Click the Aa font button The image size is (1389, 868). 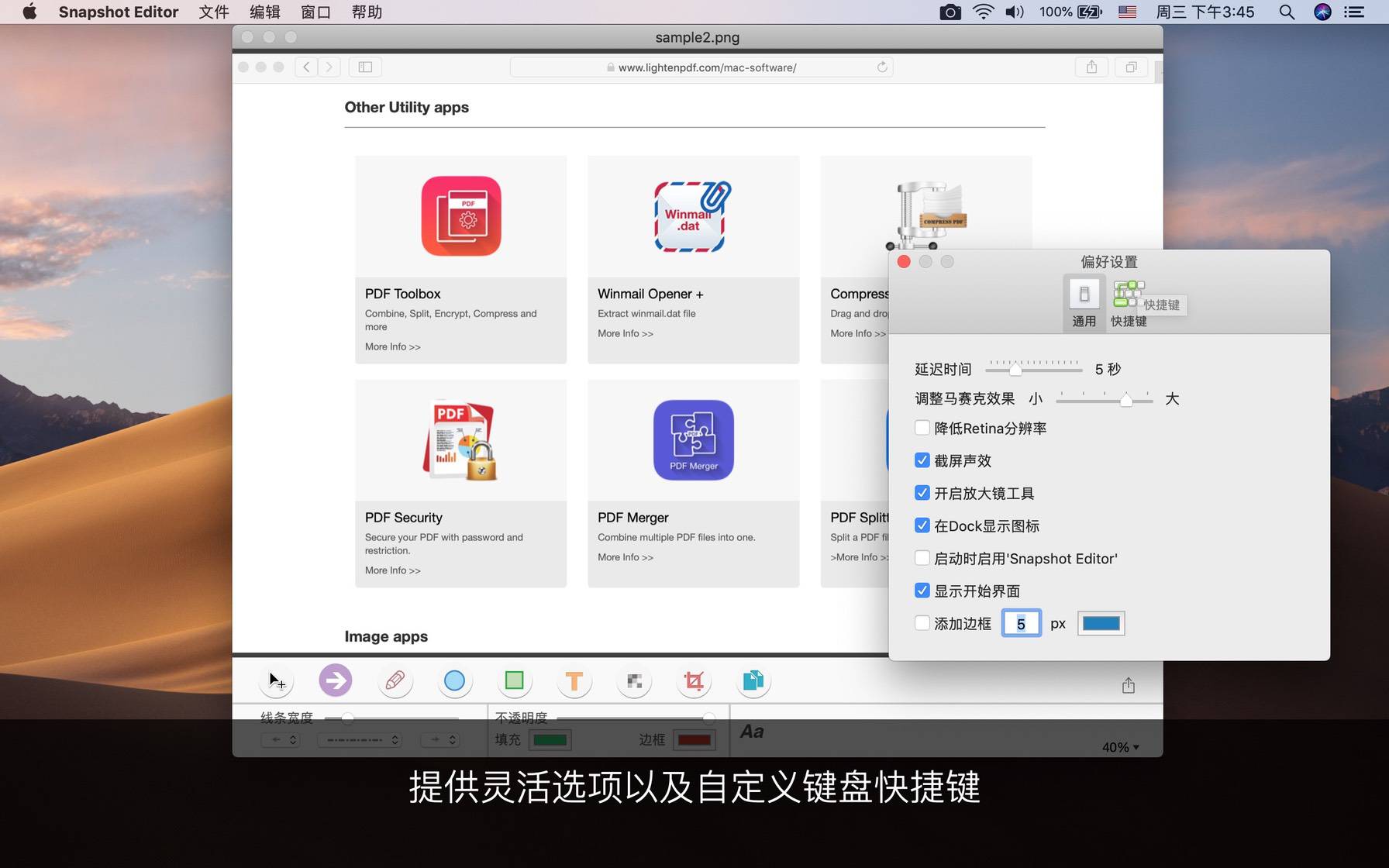[752, 732]
